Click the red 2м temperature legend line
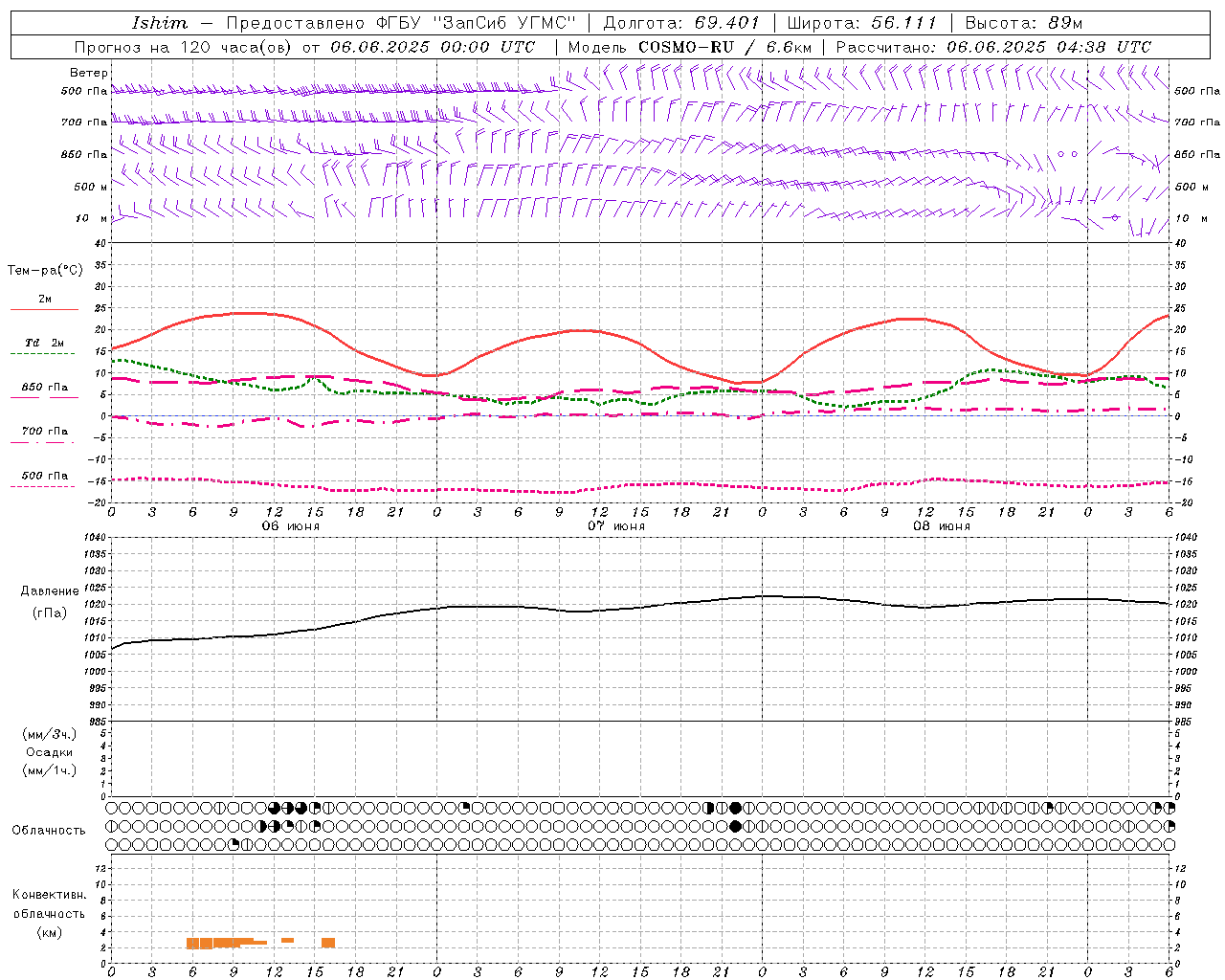1225x980 pixels. (44, 310)
